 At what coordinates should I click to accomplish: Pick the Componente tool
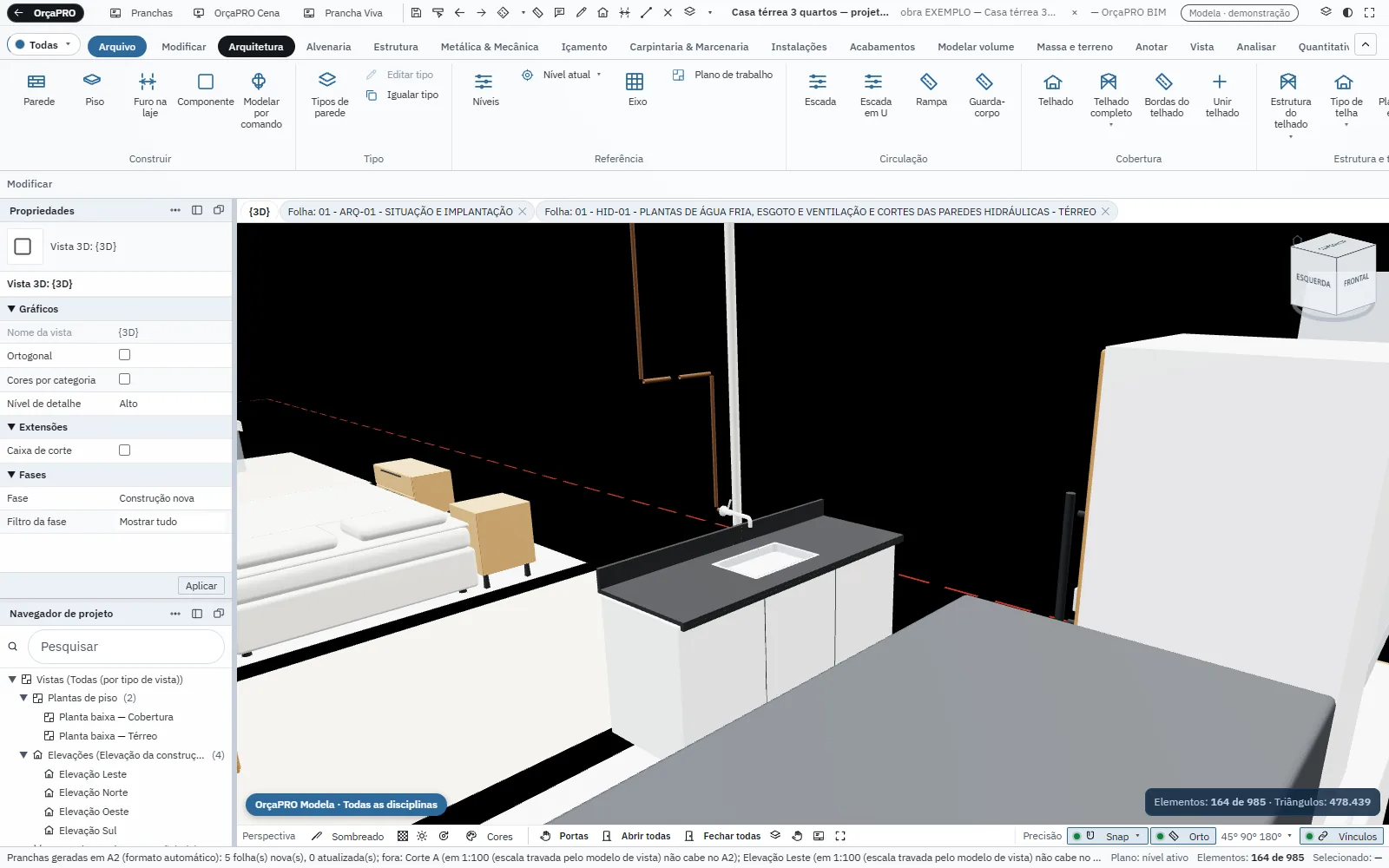(206, 89)
